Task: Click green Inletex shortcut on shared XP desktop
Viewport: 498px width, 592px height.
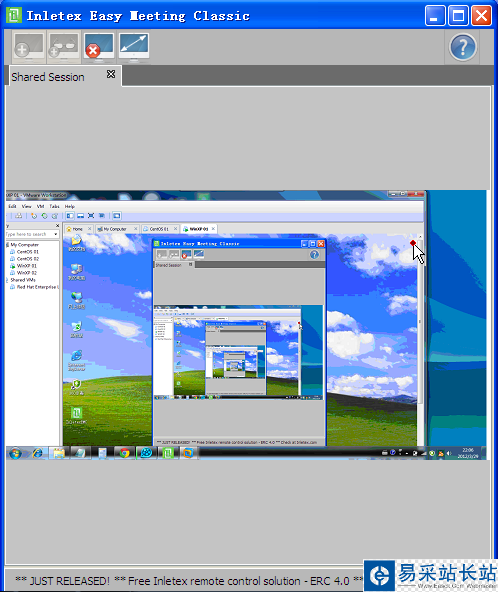Action: tap(76, 415)
